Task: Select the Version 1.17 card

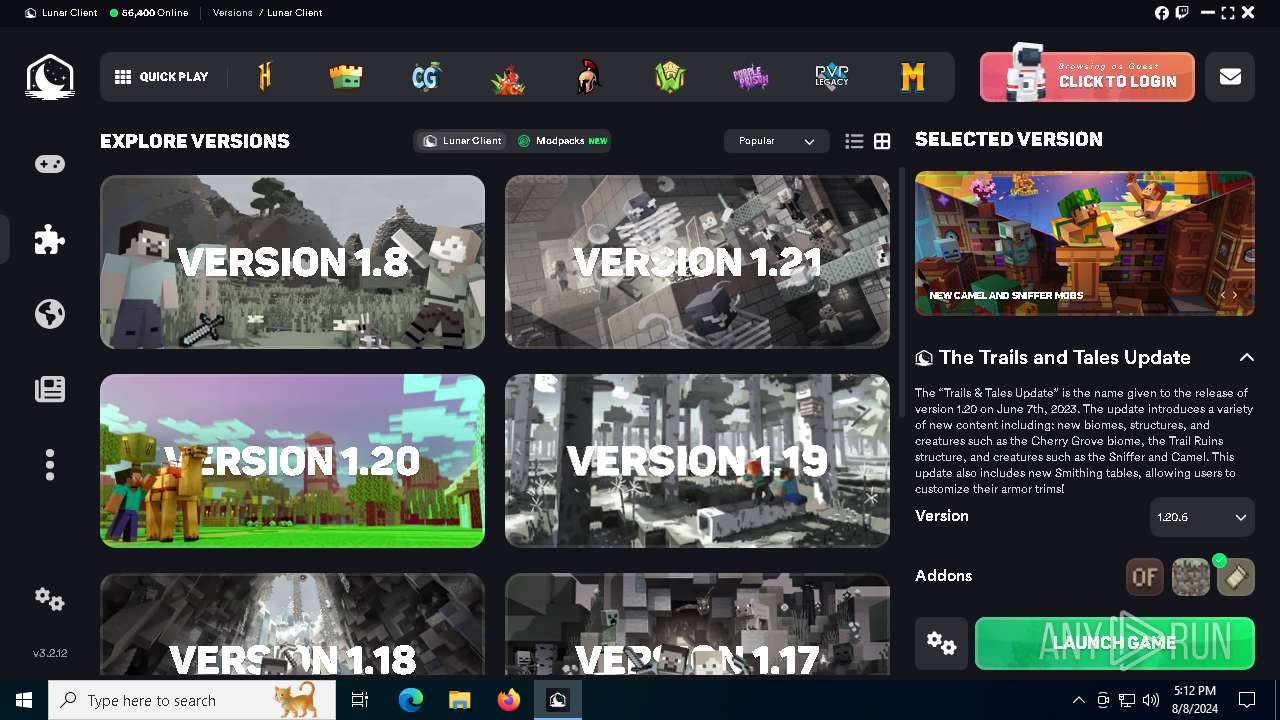Action: click(697, 624)
